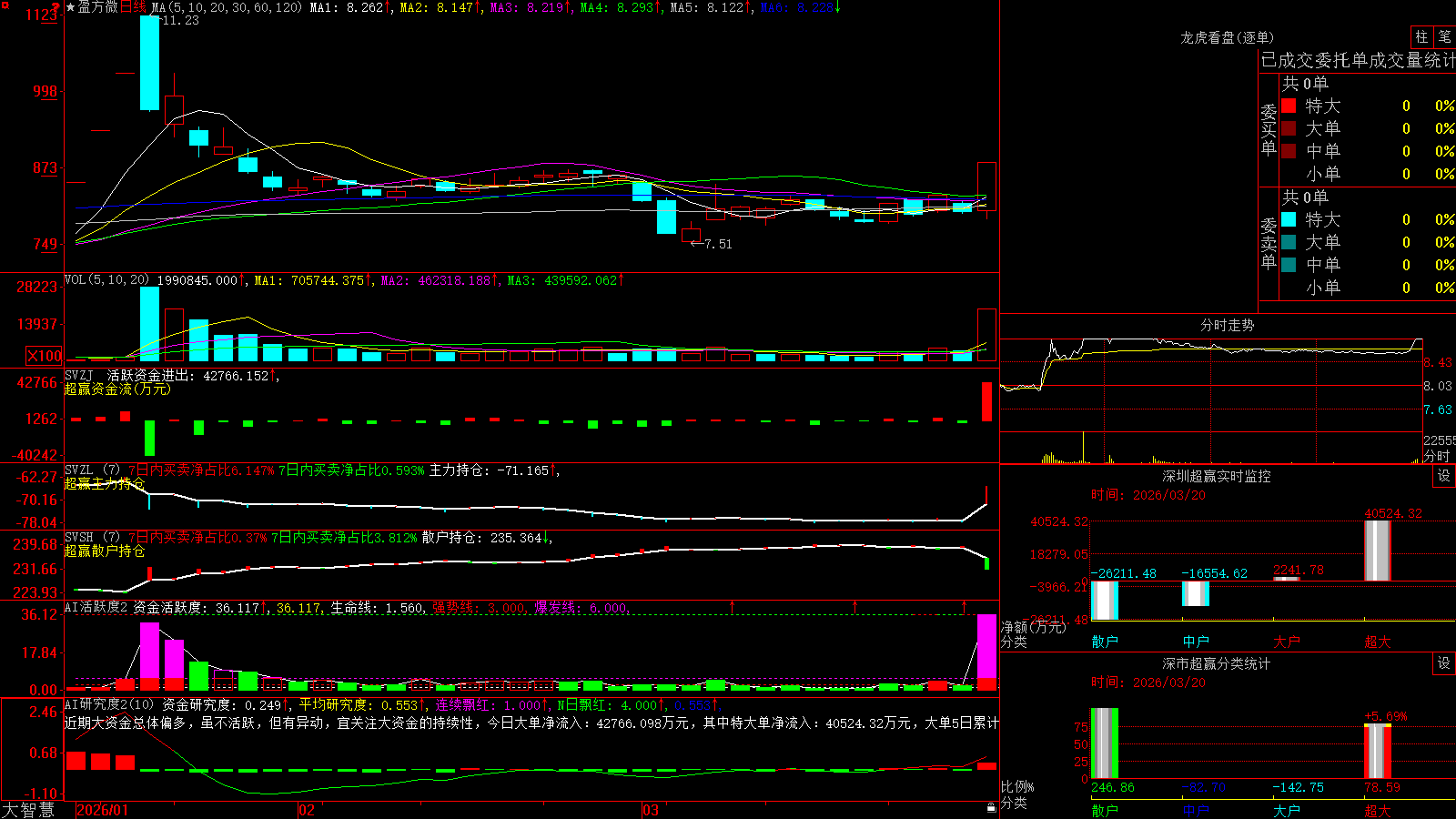Switch 龙虎看盘 to 柱 bar mode
Screen dimensions: 1456x819
click(x=1421, y=37)
